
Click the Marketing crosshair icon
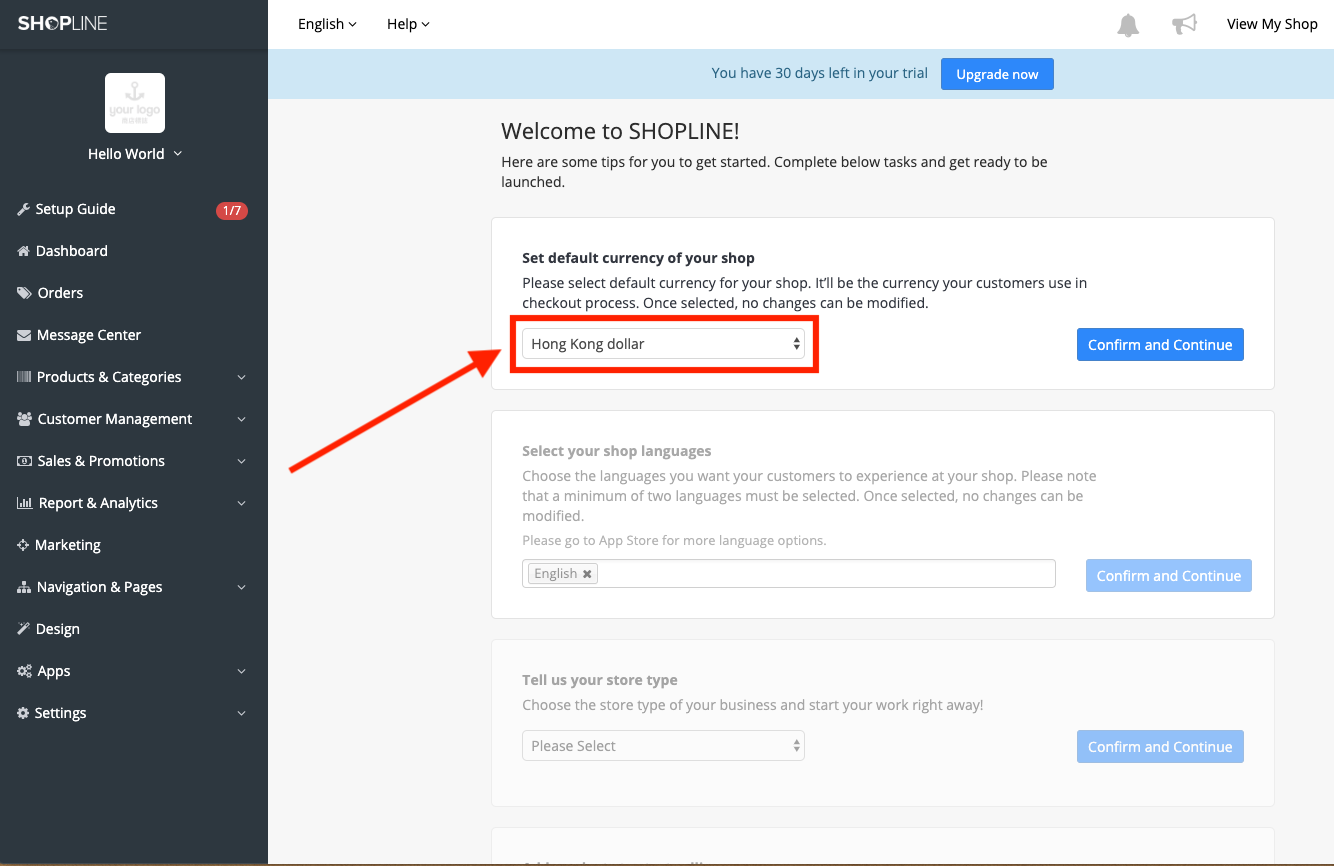[24, 545]
